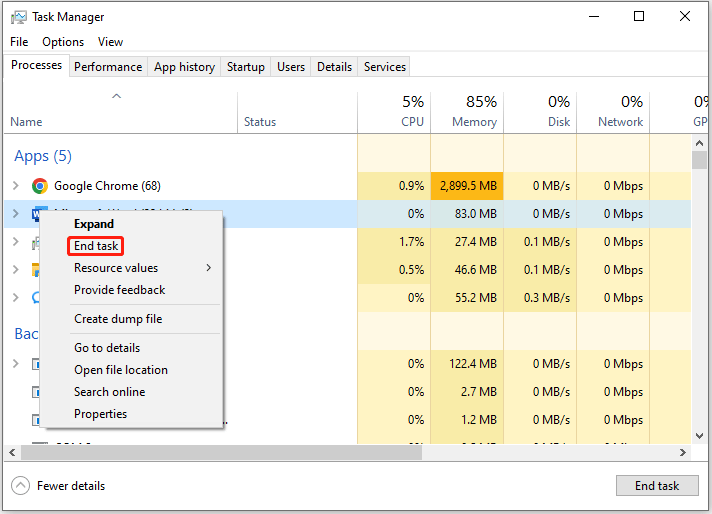Click the vertical scrollbar down arrow
This screenshot has height=514, width=712.
click(x=699, y=436)
